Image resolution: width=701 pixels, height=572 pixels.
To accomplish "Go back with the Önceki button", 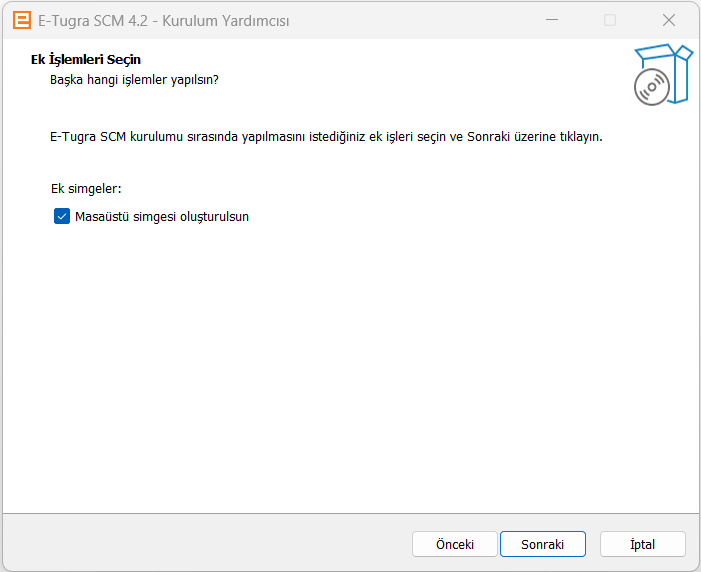I will click(454, 544).
